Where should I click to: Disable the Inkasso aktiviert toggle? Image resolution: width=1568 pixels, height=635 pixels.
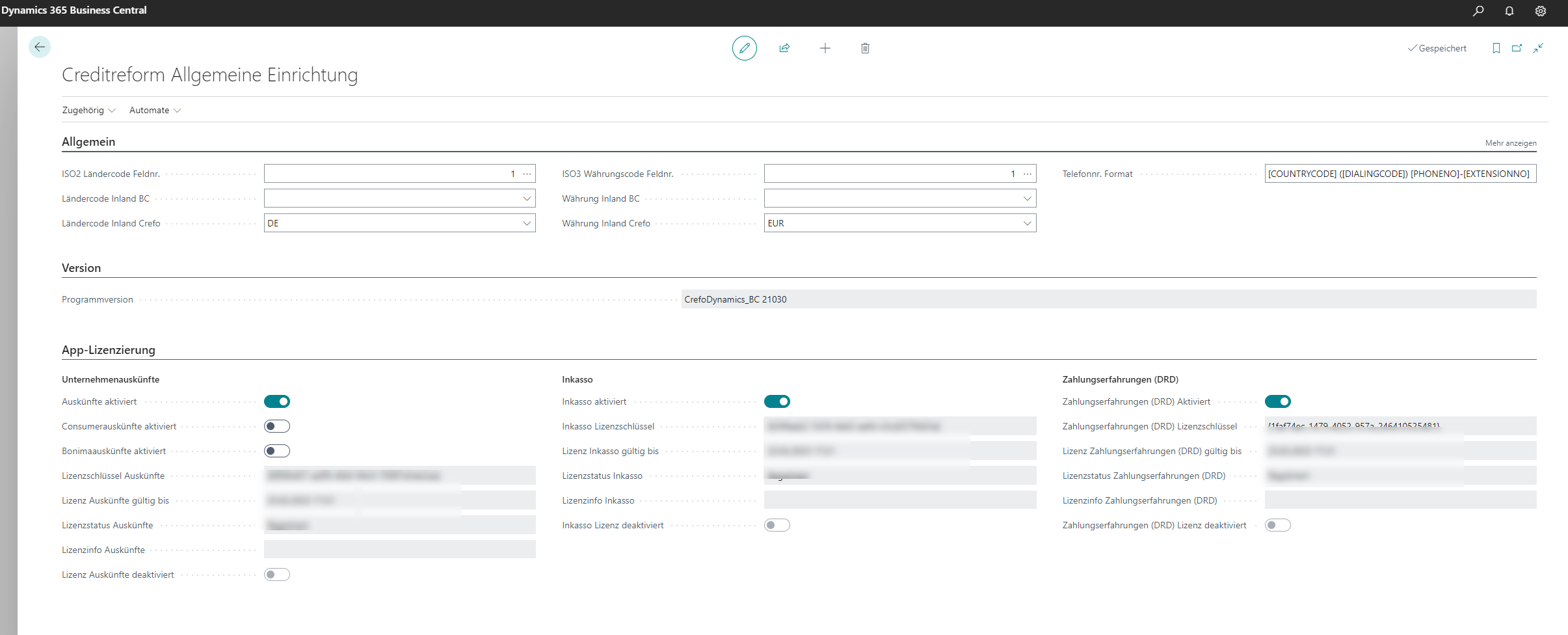(x=777, y=401)
